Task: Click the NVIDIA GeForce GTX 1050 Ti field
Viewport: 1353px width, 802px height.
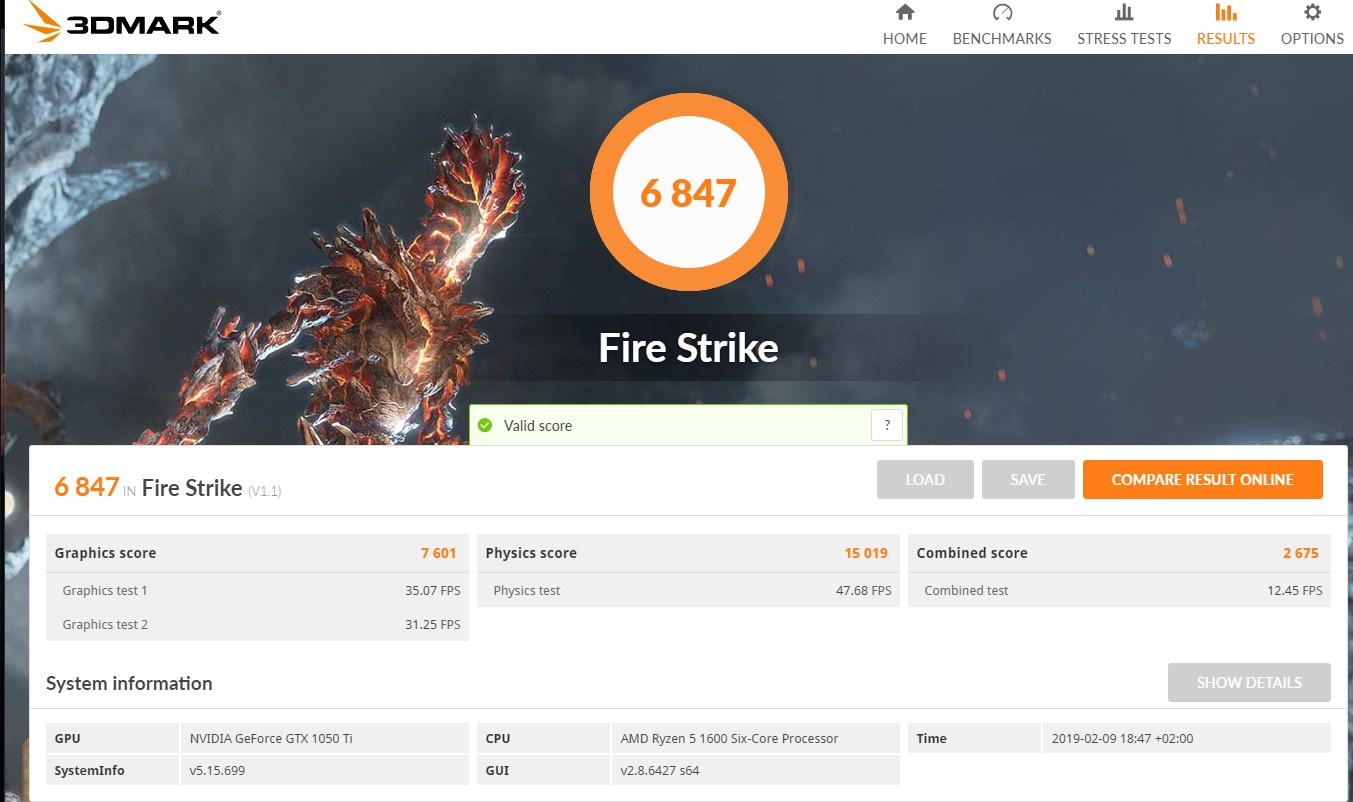Action: tap(324, 739)
